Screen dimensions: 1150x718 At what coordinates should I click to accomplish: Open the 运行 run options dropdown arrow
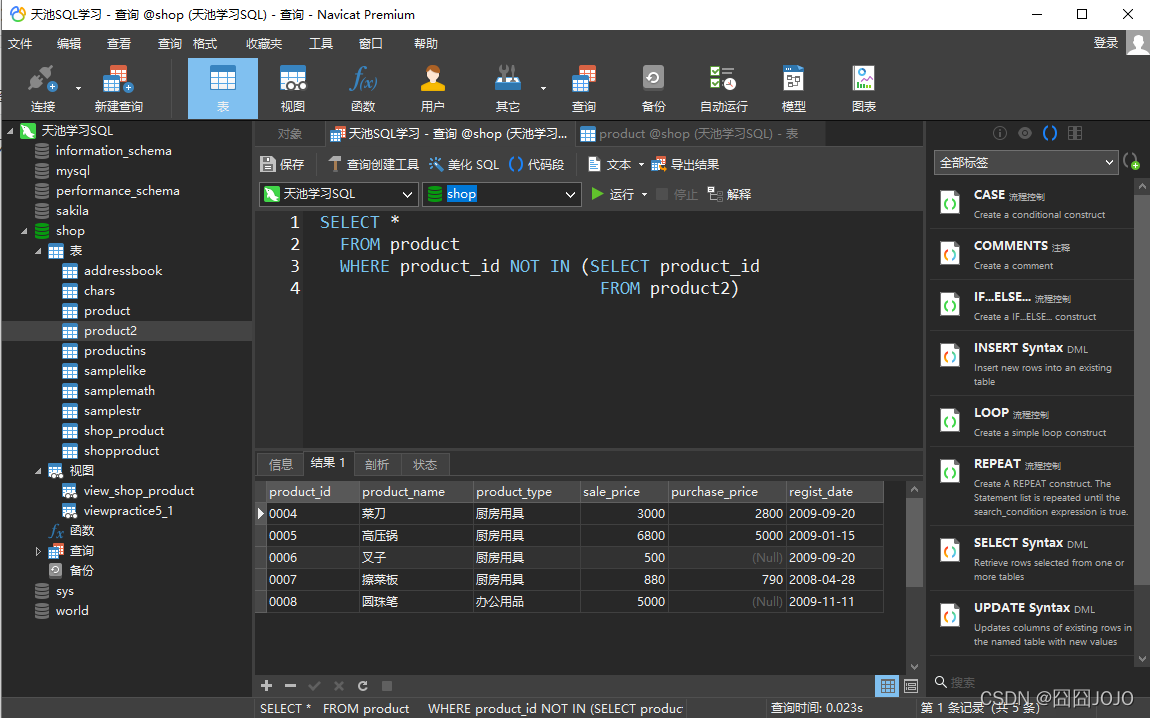(645, 194)
